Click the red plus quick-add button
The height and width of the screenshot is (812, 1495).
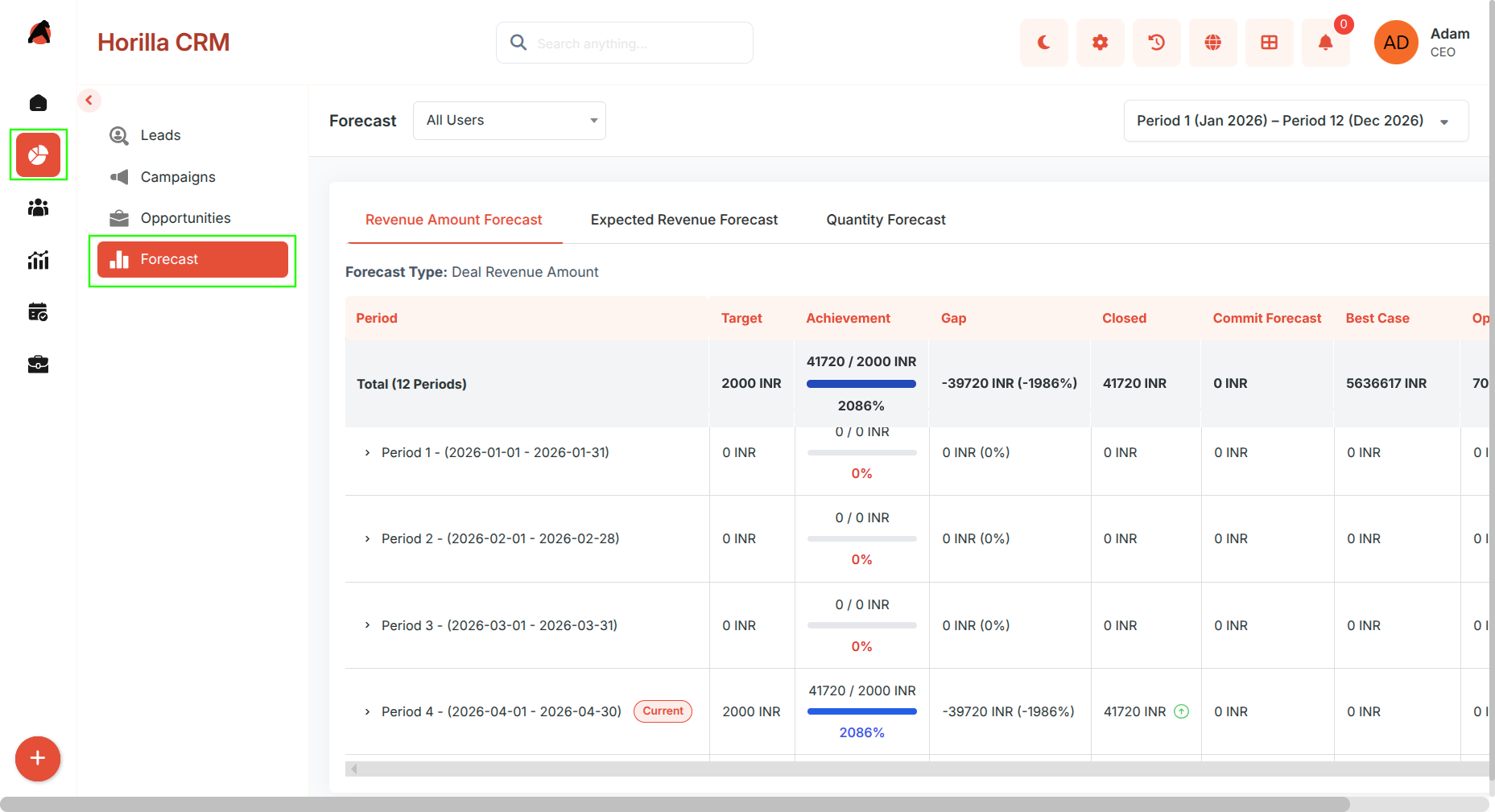(38, 758)
